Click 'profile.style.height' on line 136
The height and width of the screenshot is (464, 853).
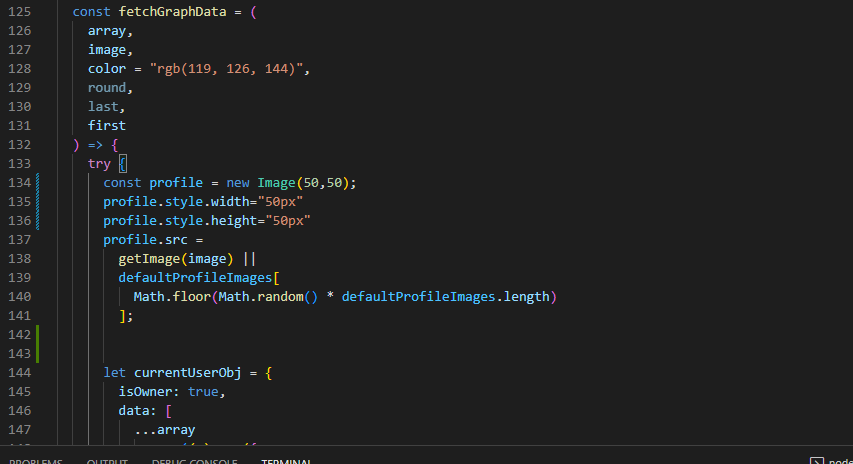tap(180, 221)
